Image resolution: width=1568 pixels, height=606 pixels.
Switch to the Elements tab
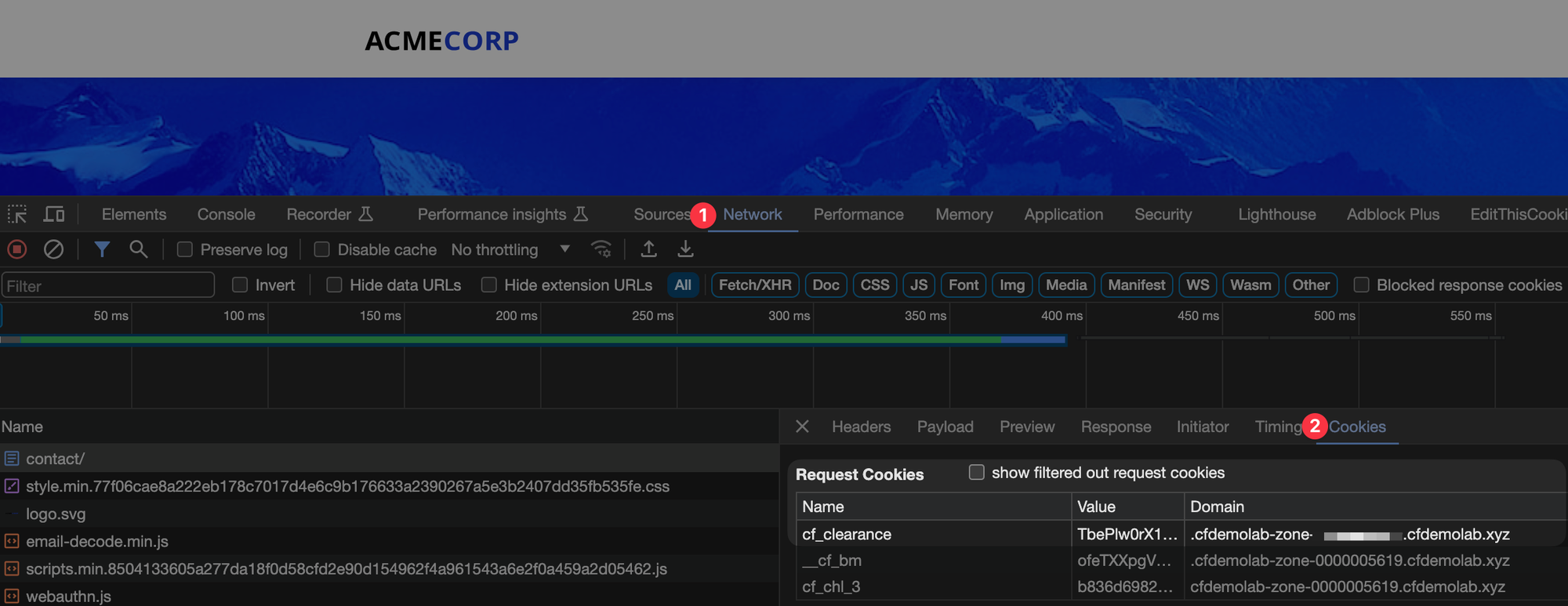pyautogui.click(x=134, y=214)
